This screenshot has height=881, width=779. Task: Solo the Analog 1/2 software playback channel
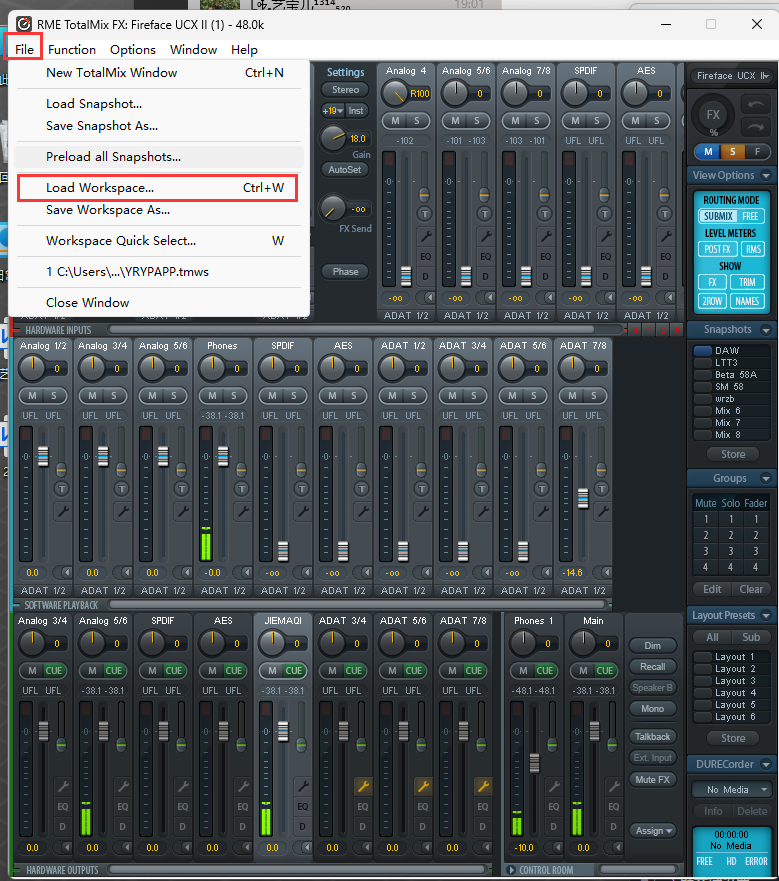point(54,396)
